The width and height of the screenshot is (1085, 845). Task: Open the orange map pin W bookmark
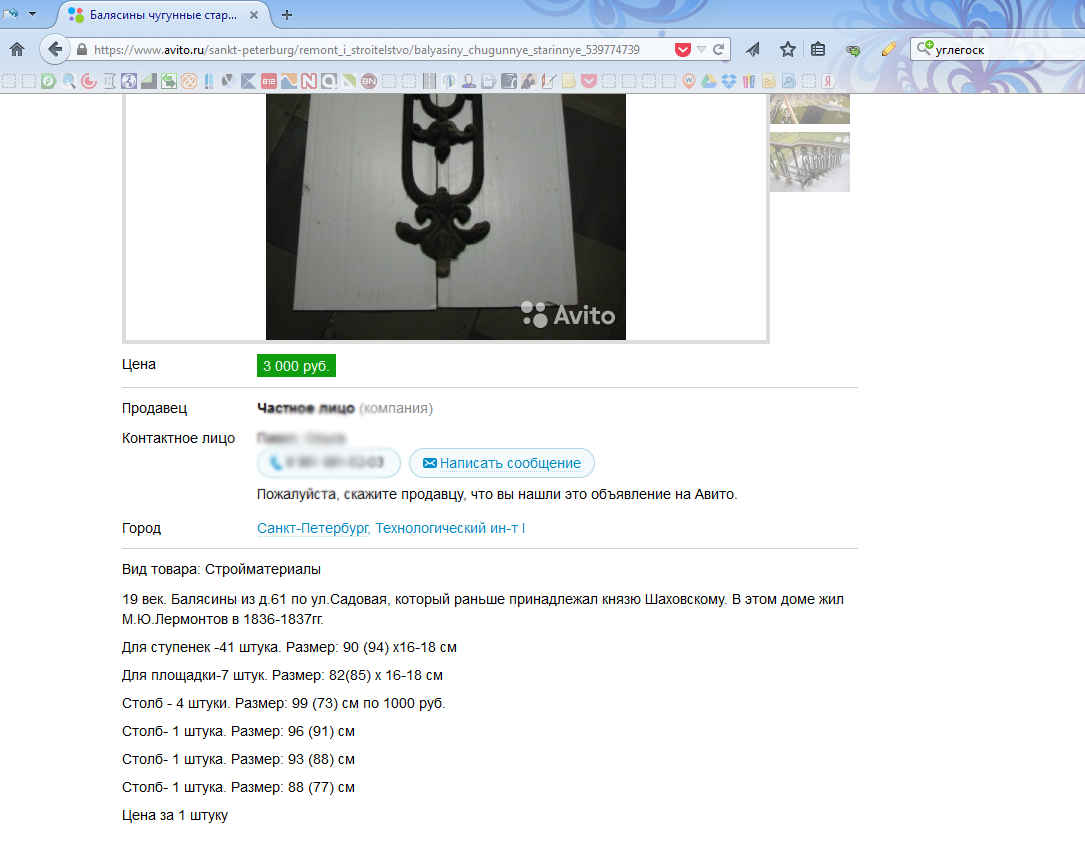click(689, 81)
